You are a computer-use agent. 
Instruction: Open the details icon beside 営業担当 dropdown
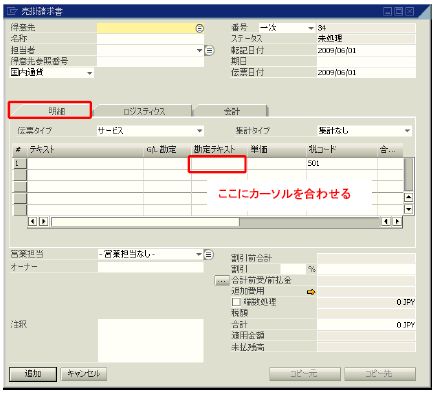coord(209,255)
